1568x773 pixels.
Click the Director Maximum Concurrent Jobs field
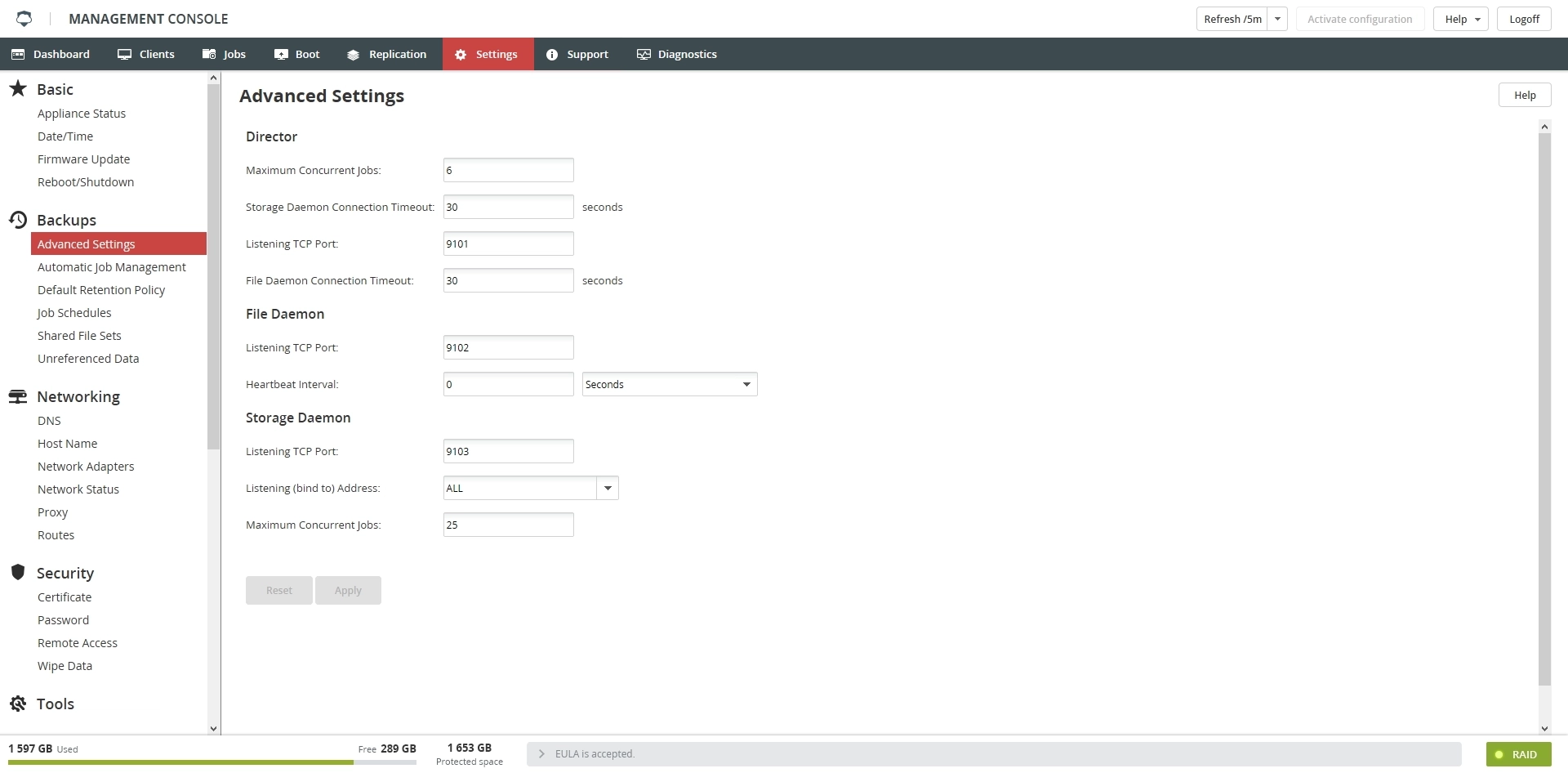(x=509, y=170)
